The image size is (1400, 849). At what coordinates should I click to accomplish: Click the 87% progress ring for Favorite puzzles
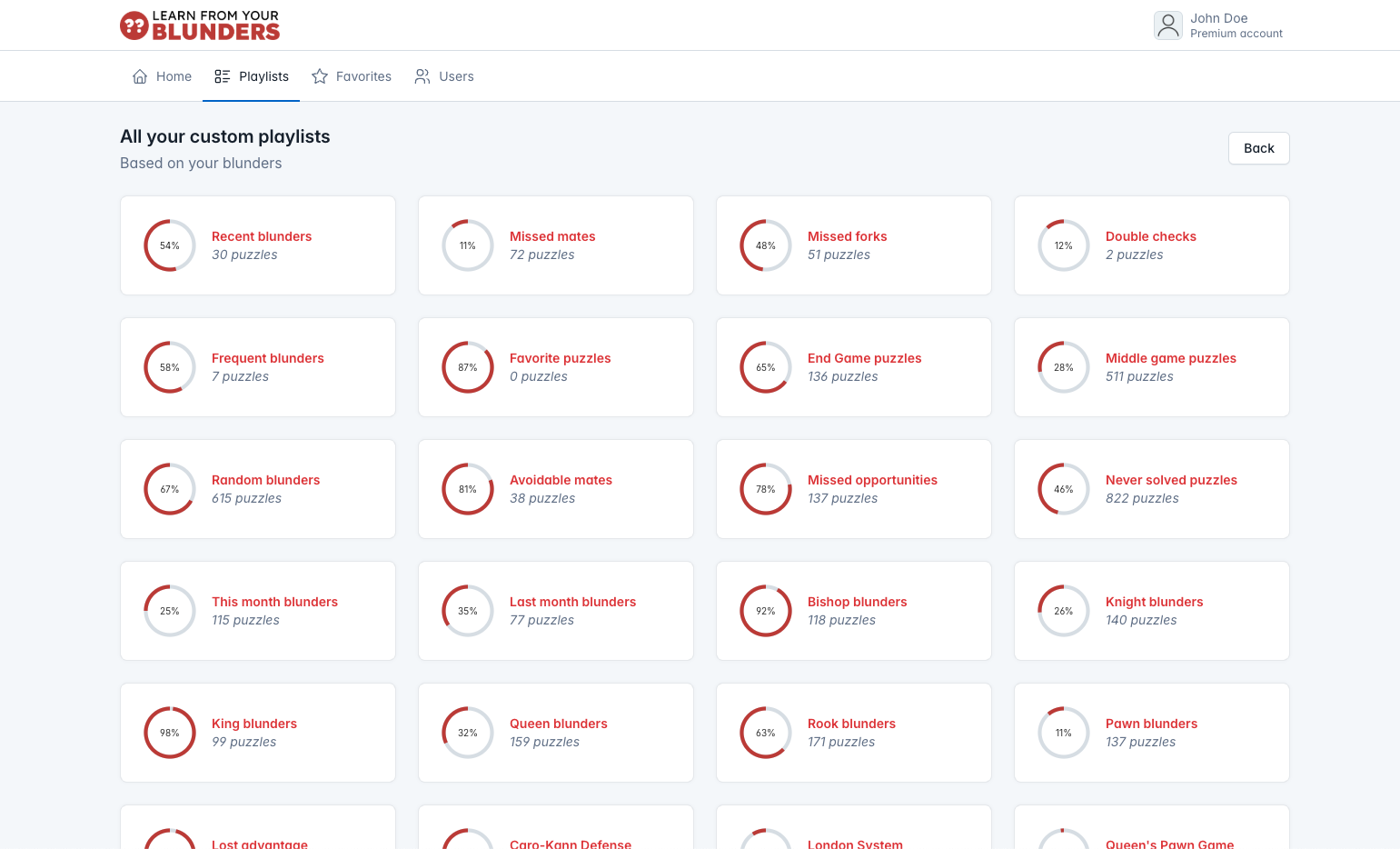coord(468,367)
